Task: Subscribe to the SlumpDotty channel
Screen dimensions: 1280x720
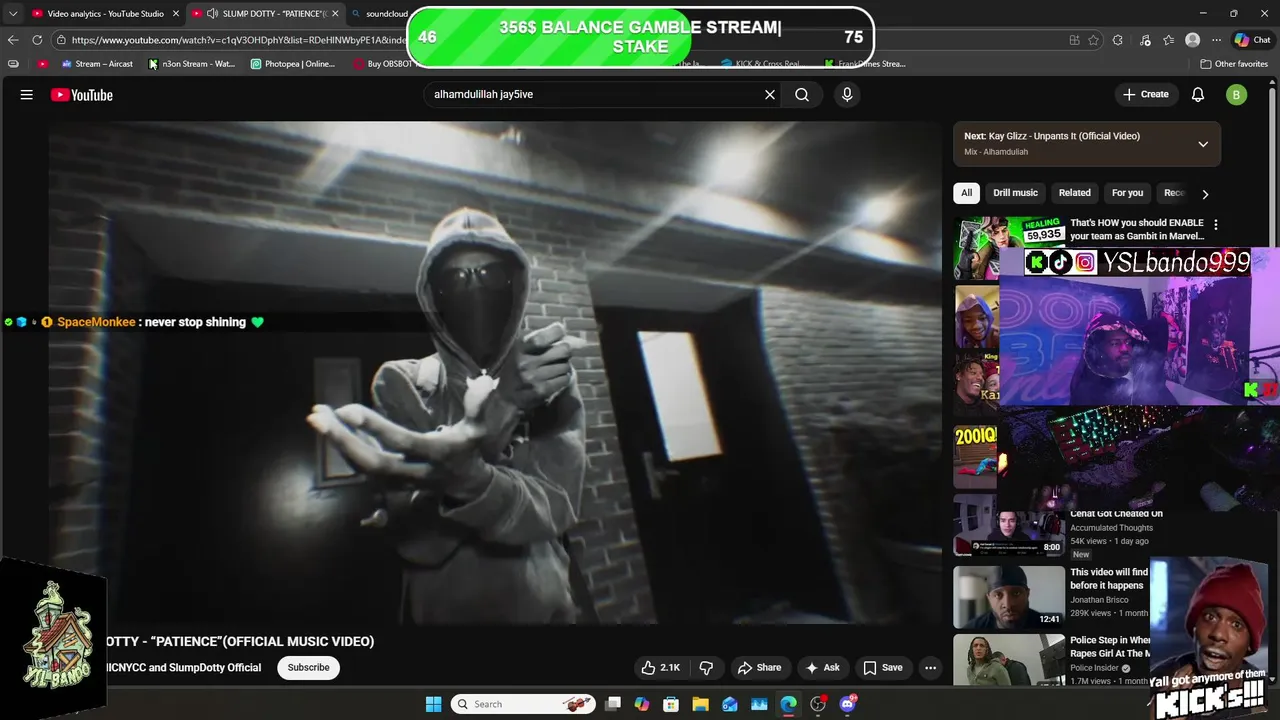Action: pyautogui.click(x=308, y=668)
